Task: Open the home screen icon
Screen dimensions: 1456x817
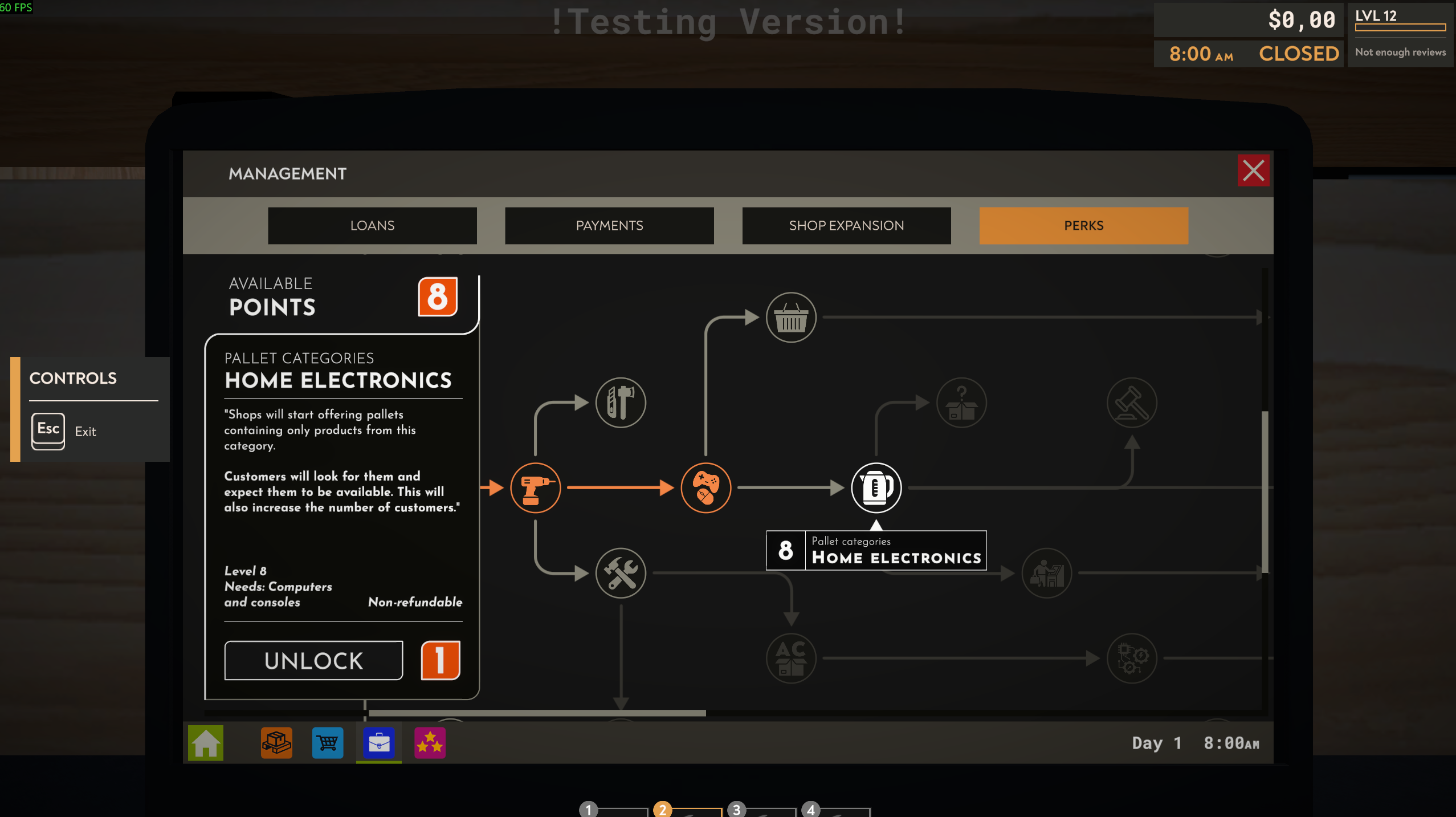Action: click(206, 743)
